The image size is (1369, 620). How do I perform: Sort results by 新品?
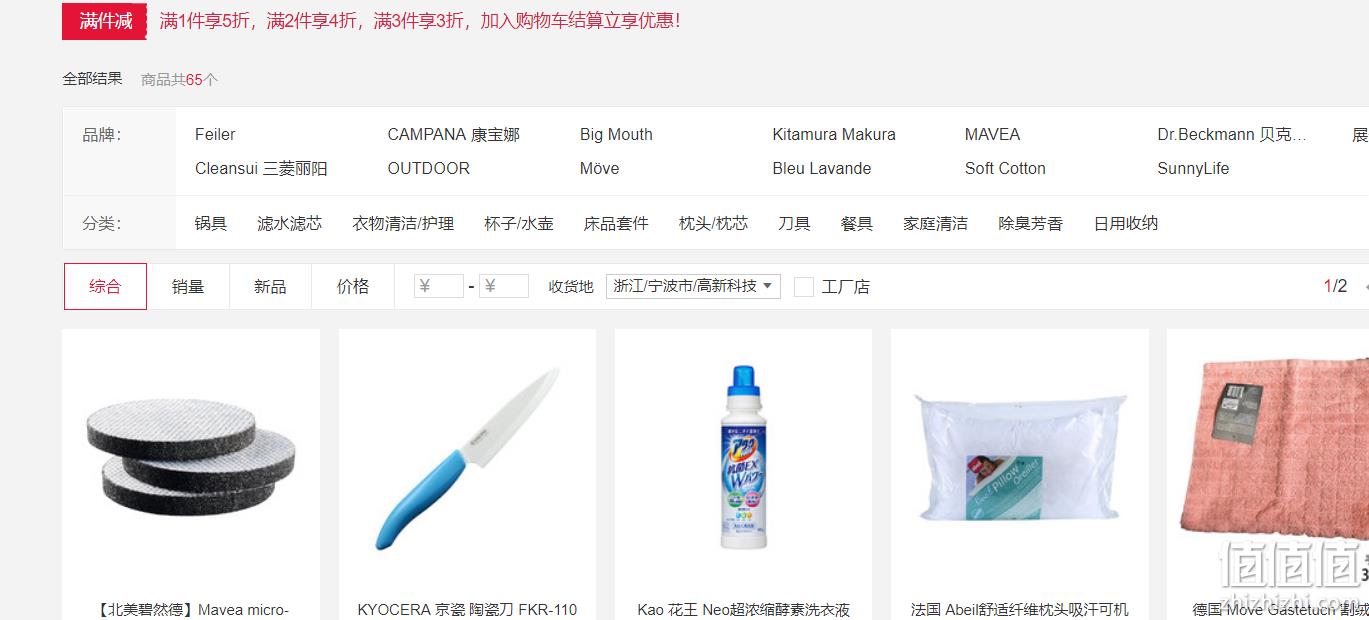270,286
